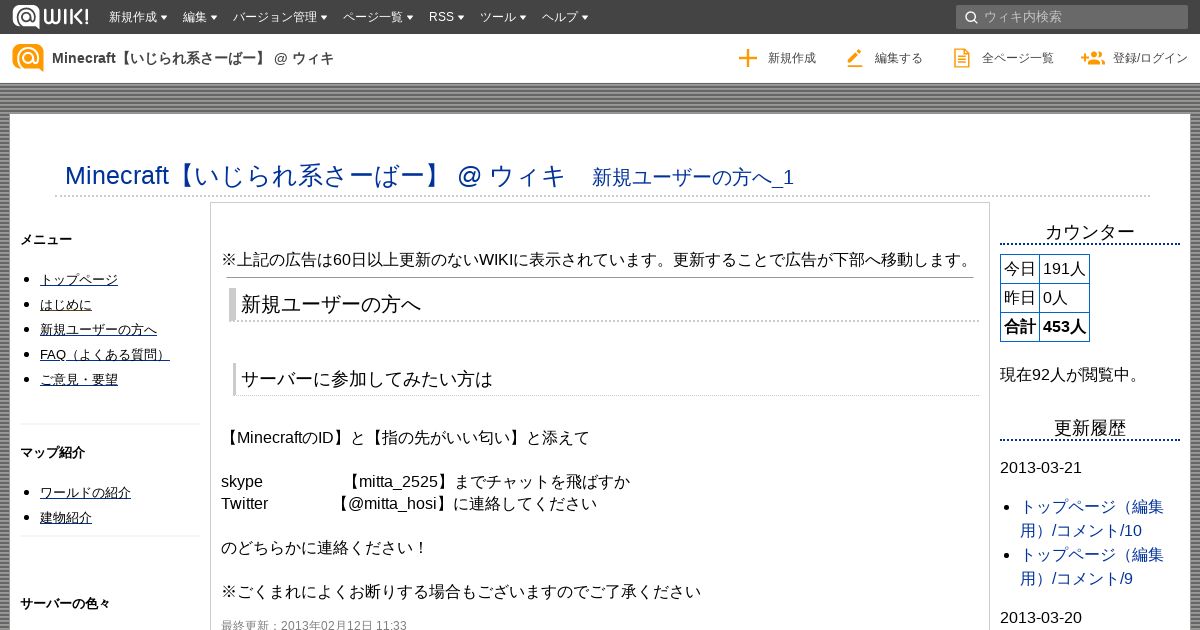The width and height of the screenshot is (1200, 630).
Task: Open the 編集 dropdown menu
Action: (200, 17)
